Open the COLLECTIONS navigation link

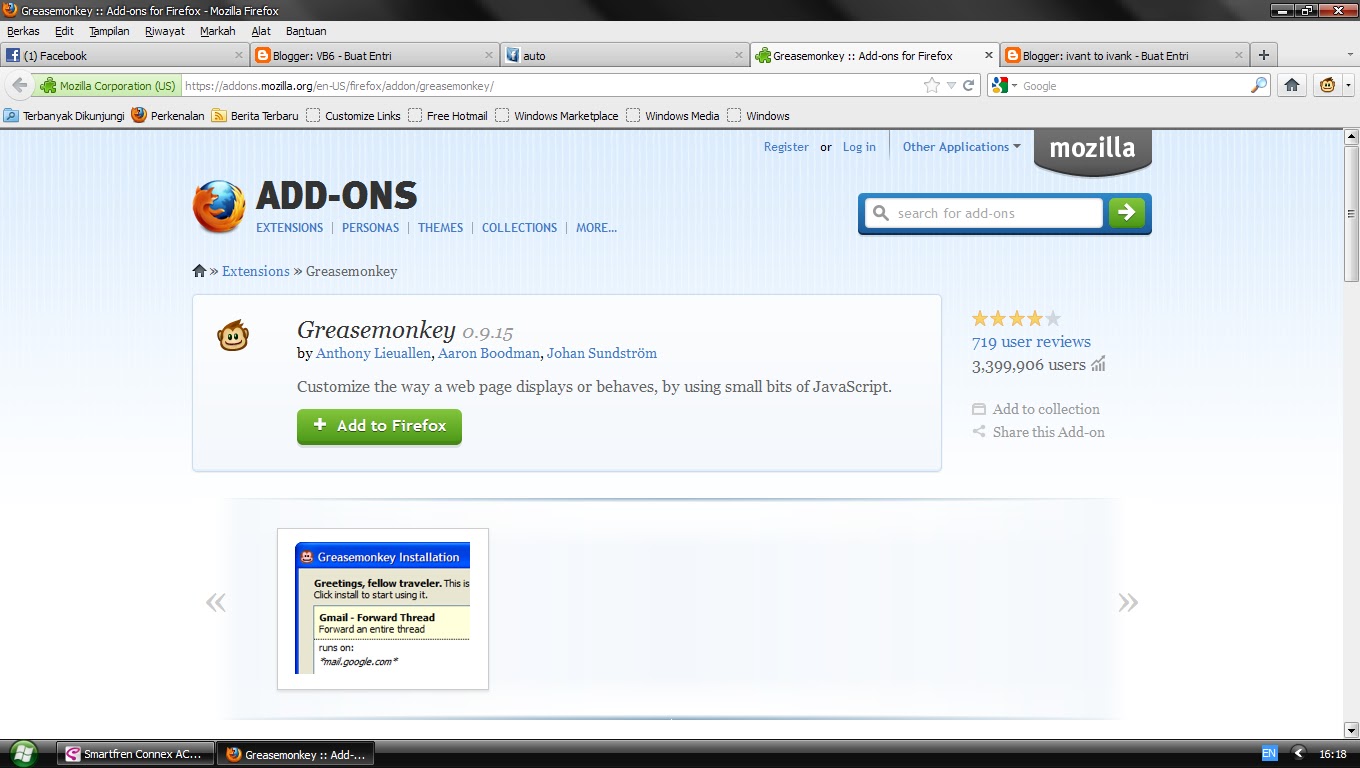point(519,228)
